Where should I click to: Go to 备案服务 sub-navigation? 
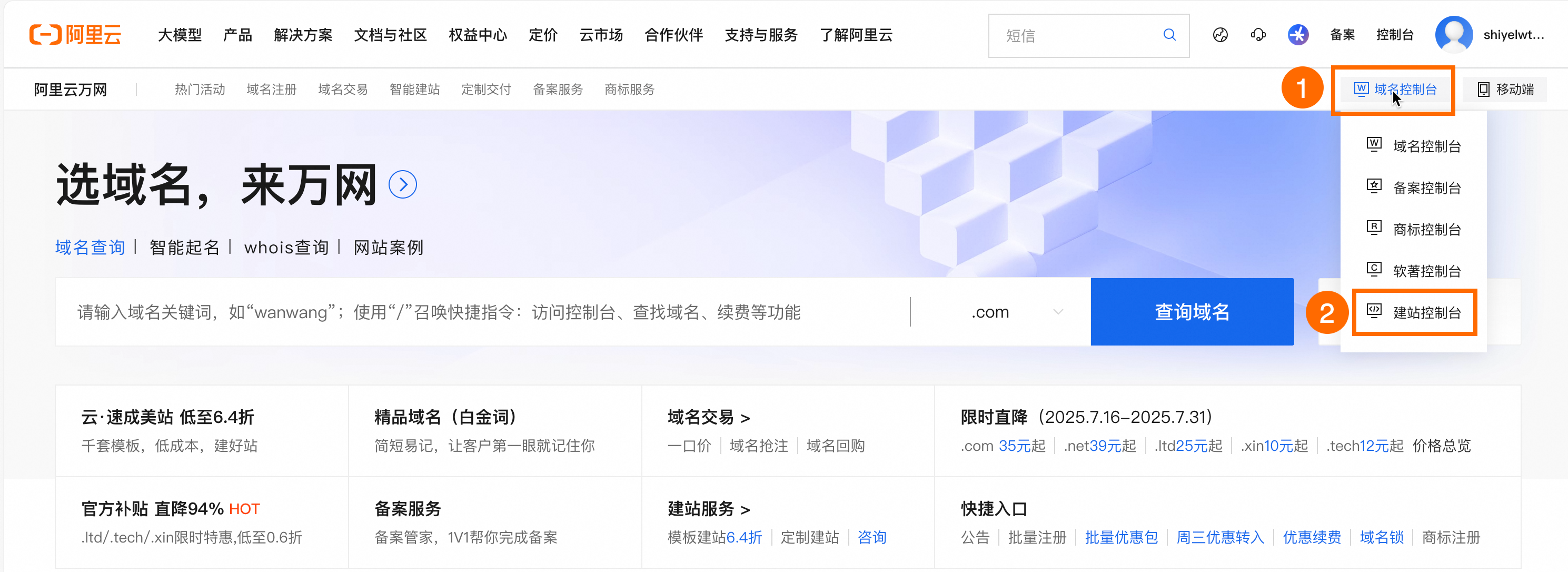click(558, 90)
